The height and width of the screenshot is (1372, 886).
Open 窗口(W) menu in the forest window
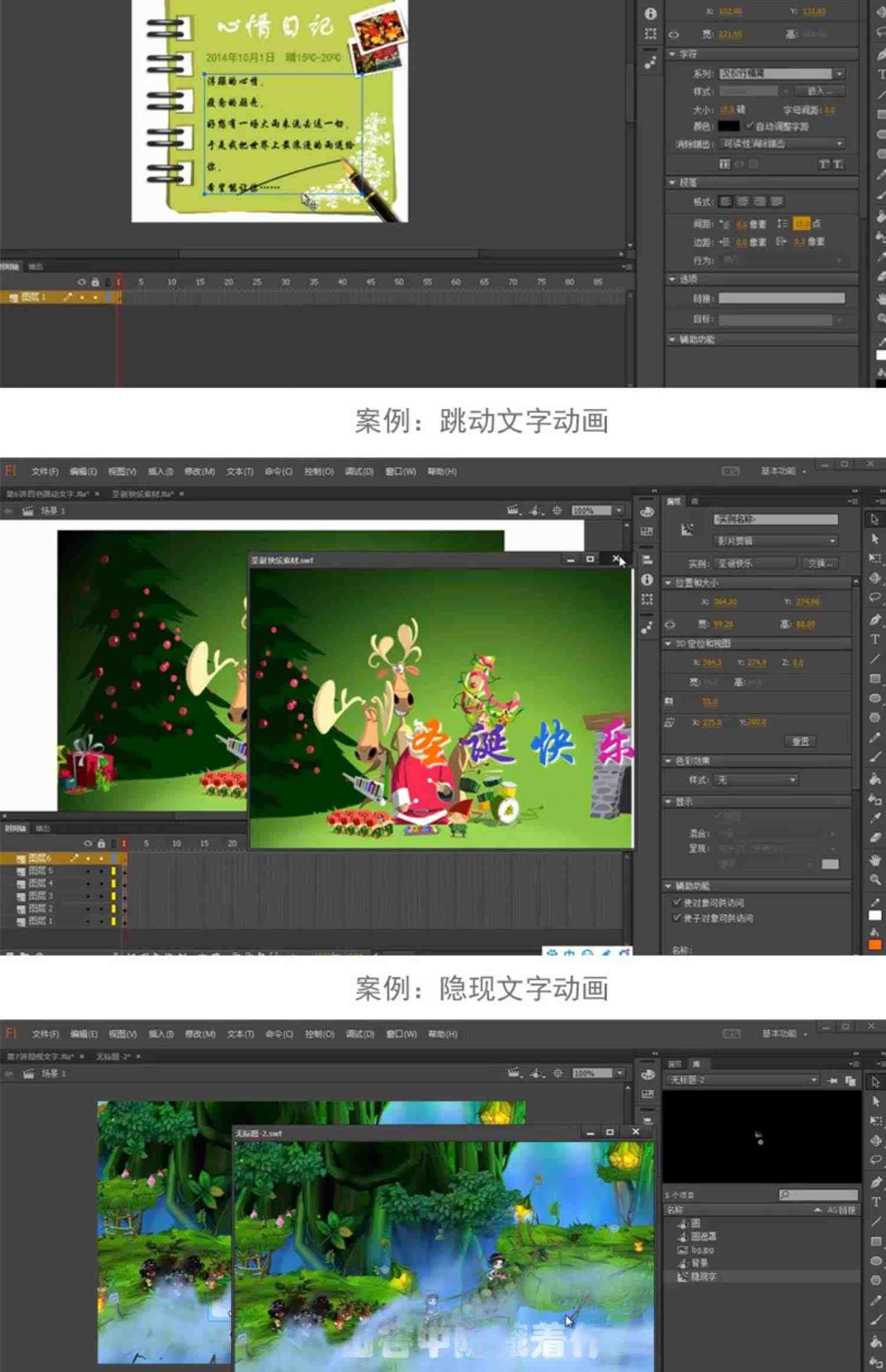pyautogui.click(x=402, y=1034)
